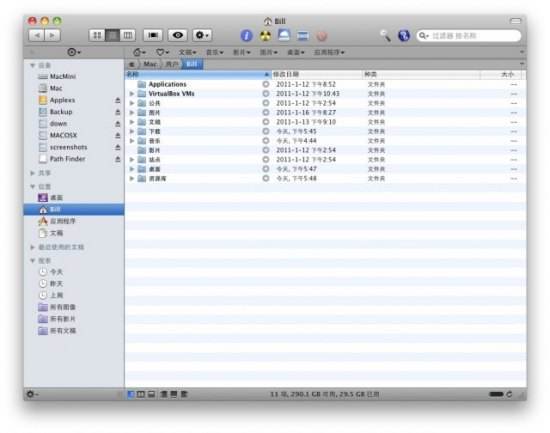The image size is (550, 433).
Task: Select the VirtualBox VMs row
Action: click(326, 94)
